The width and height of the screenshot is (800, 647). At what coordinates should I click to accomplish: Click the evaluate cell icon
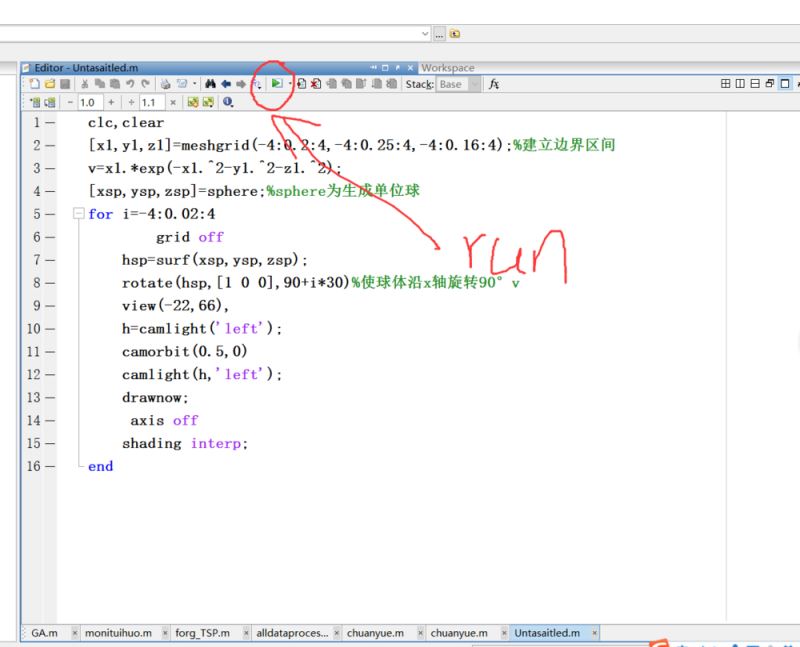(35, 103)
